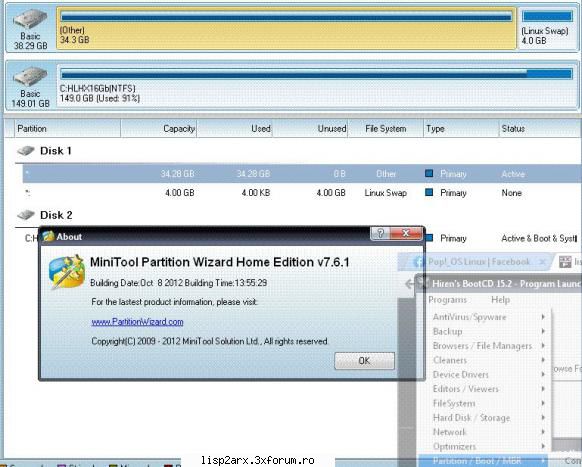Click the Disk 1 Basic 38.29 GB drive icon
582x467 pixels.
coord(30,19)
